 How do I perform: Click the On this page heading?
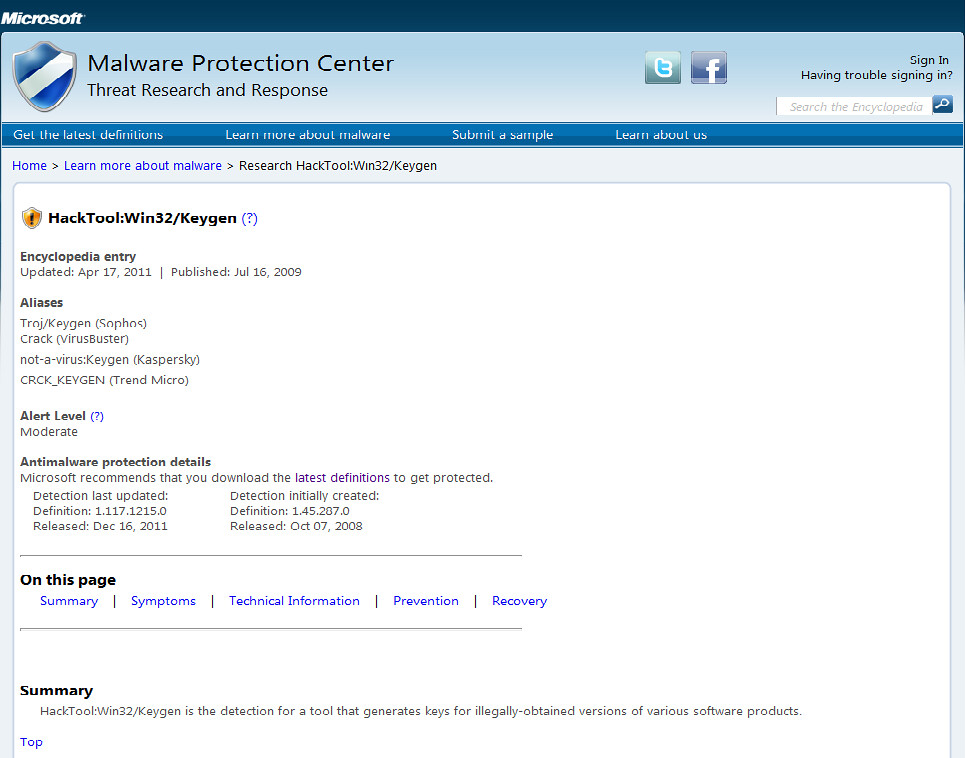coord(68,580)
